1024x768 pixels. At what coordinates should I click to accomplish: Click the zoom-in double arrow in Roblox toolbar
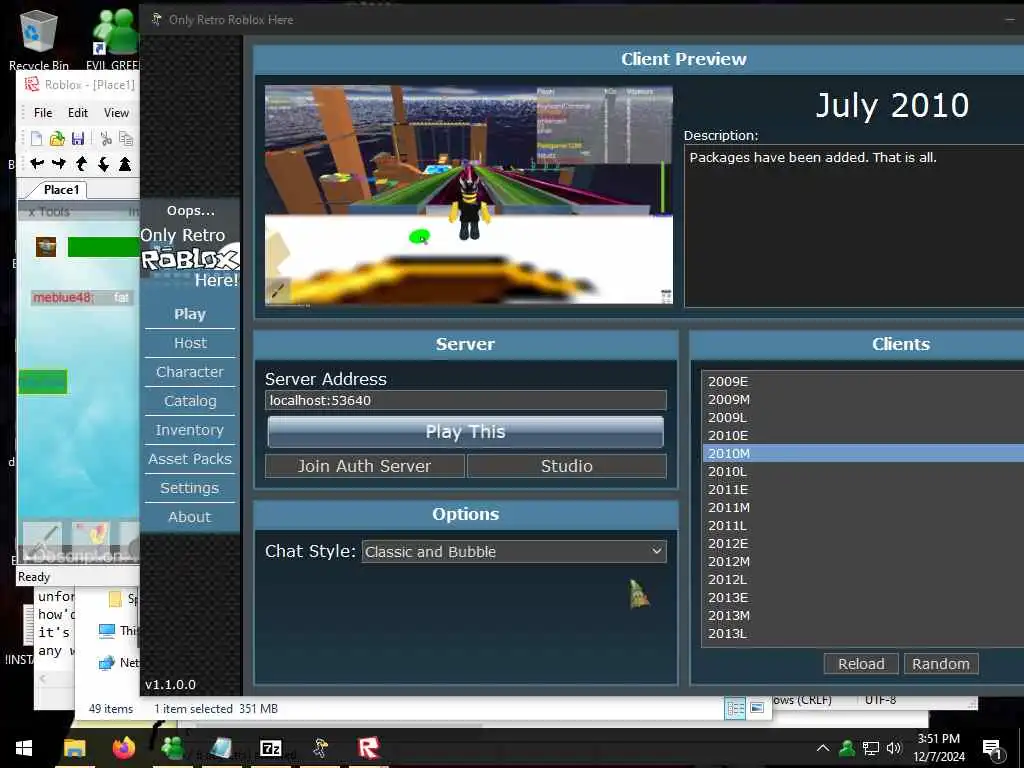[x=125, y=163]
